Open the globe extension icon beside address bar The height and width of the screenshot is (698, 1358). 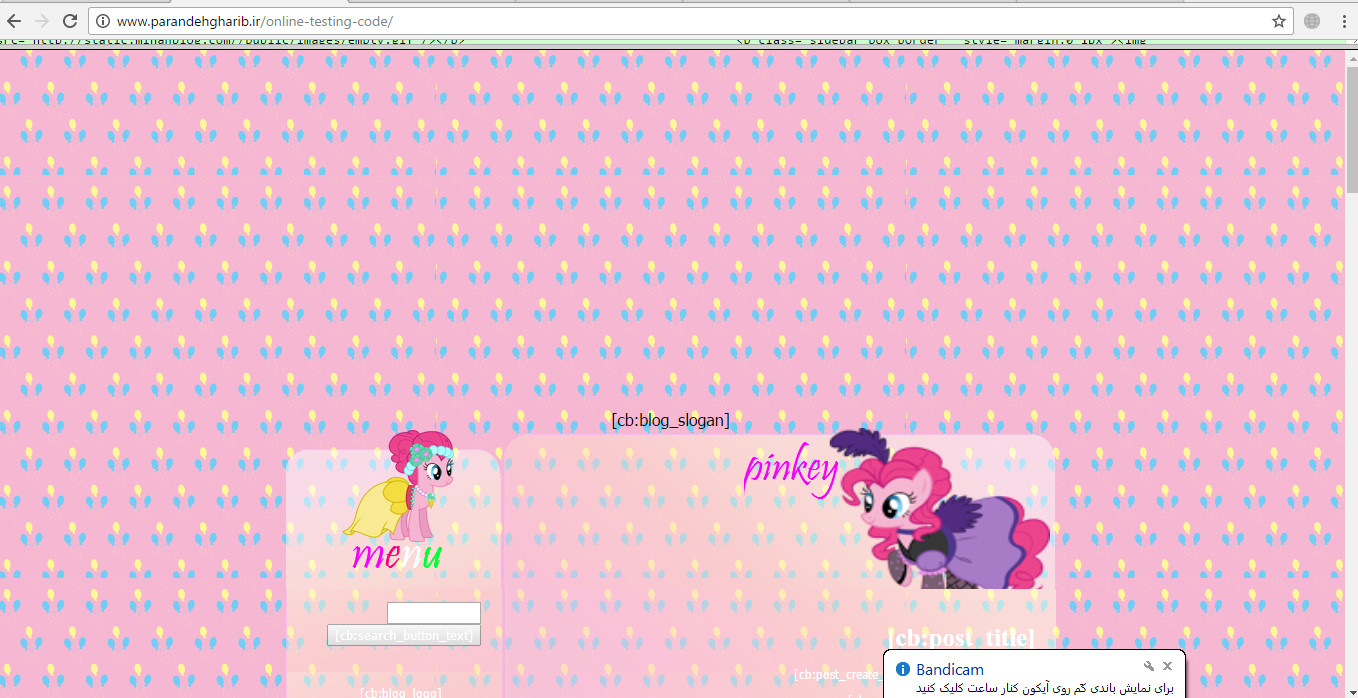pyautogui.click(x=1312, y=21)
